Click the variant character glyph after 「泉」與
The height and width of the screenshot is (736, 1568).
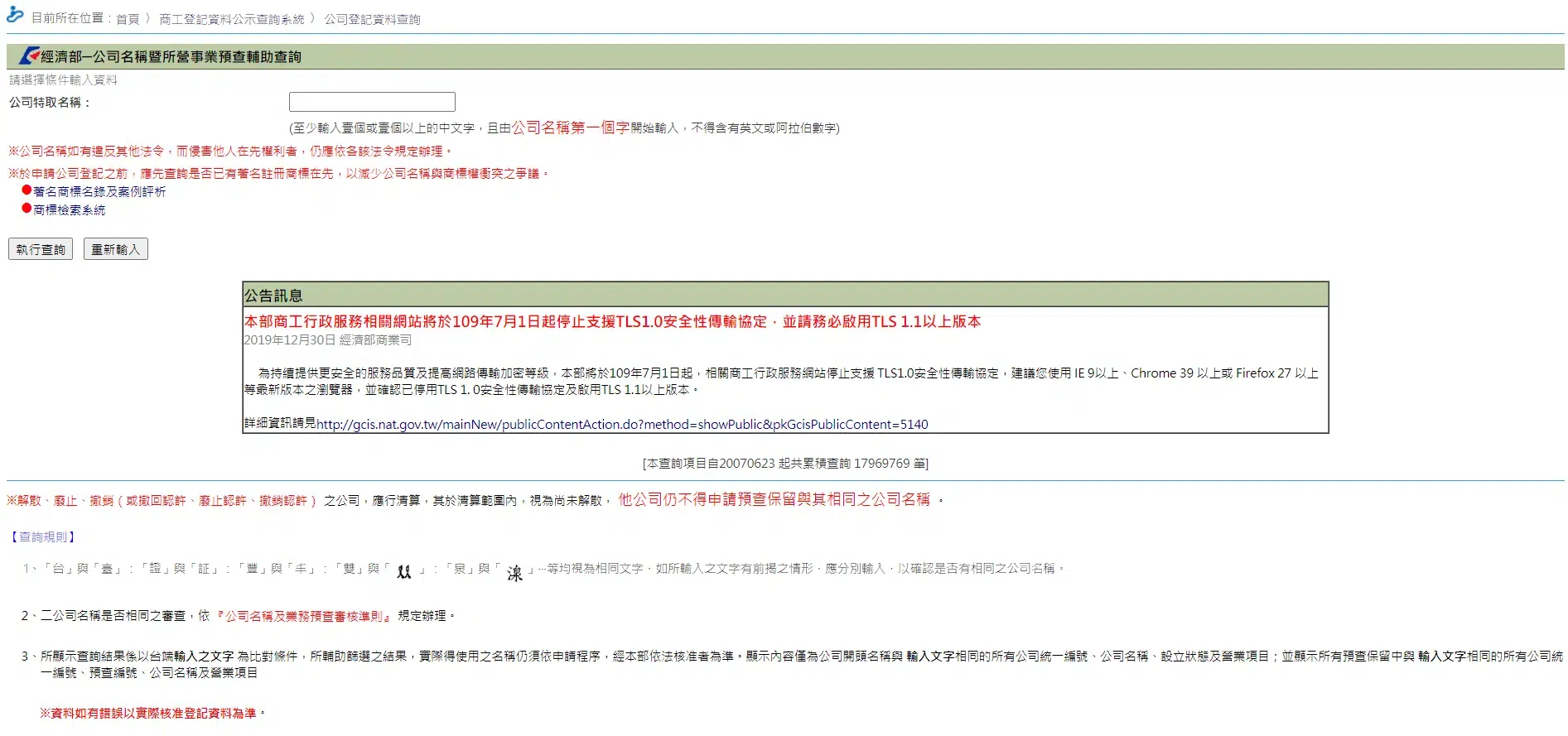click(514, 573)
